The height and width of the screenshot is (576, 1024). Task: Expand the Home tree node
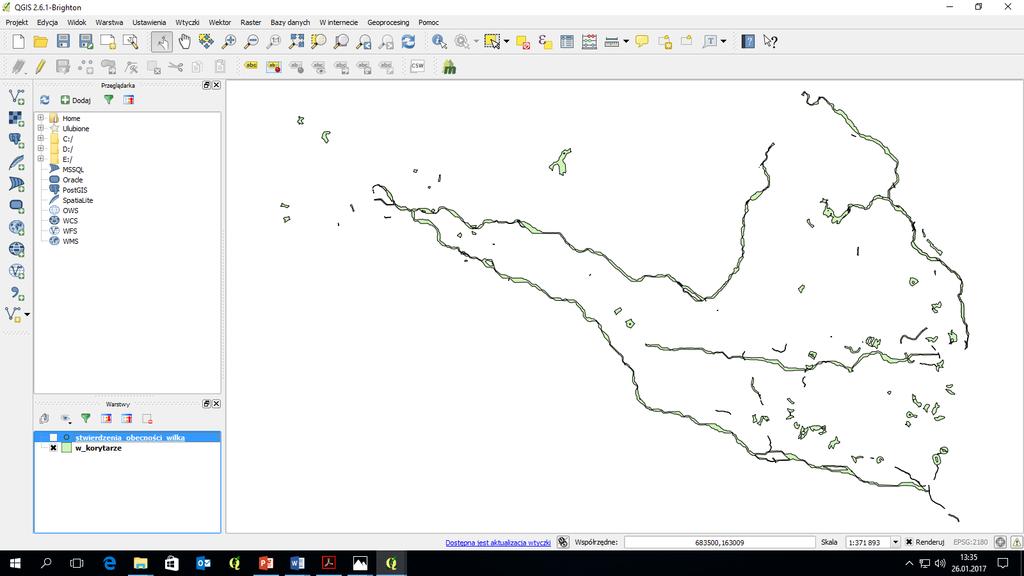click(x=40, y=118)
